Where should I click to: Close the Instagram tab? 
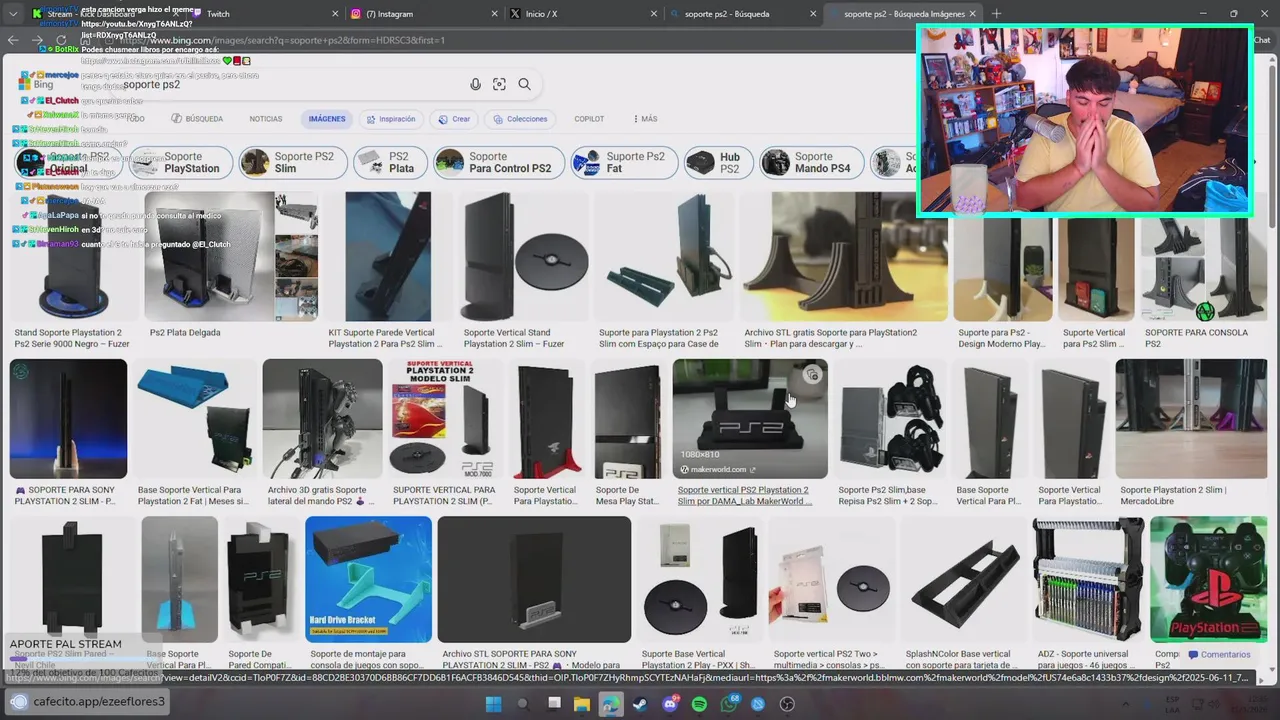[495, 14]
